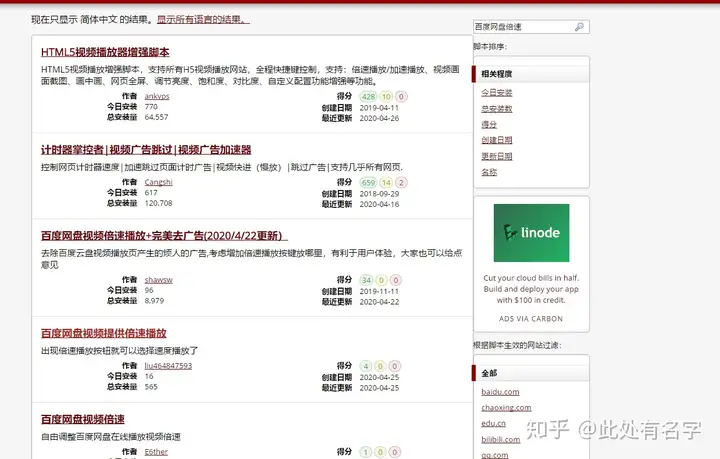Filter scripts by edu.cn
720x459 pixels.
point(493,423)
